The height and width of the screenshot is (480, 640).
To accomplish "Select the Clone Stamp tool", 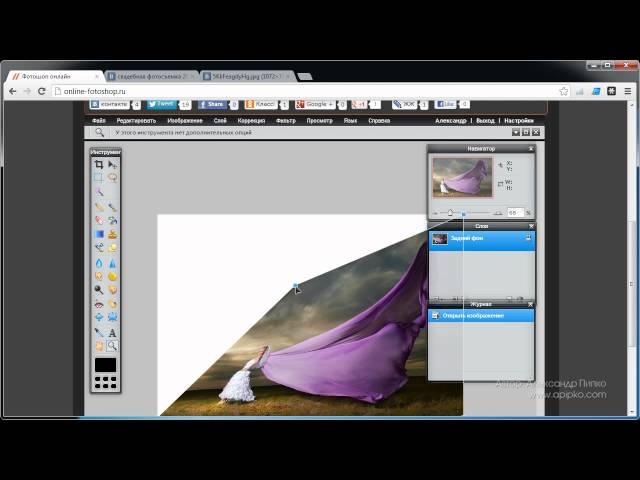I will coord(112,234).
